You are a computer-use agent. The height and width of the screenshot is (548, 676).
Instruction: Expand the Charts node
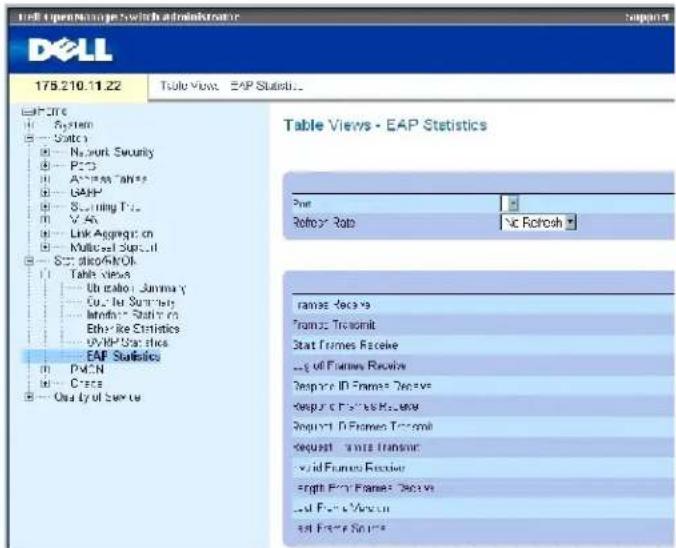pos(45,383)
